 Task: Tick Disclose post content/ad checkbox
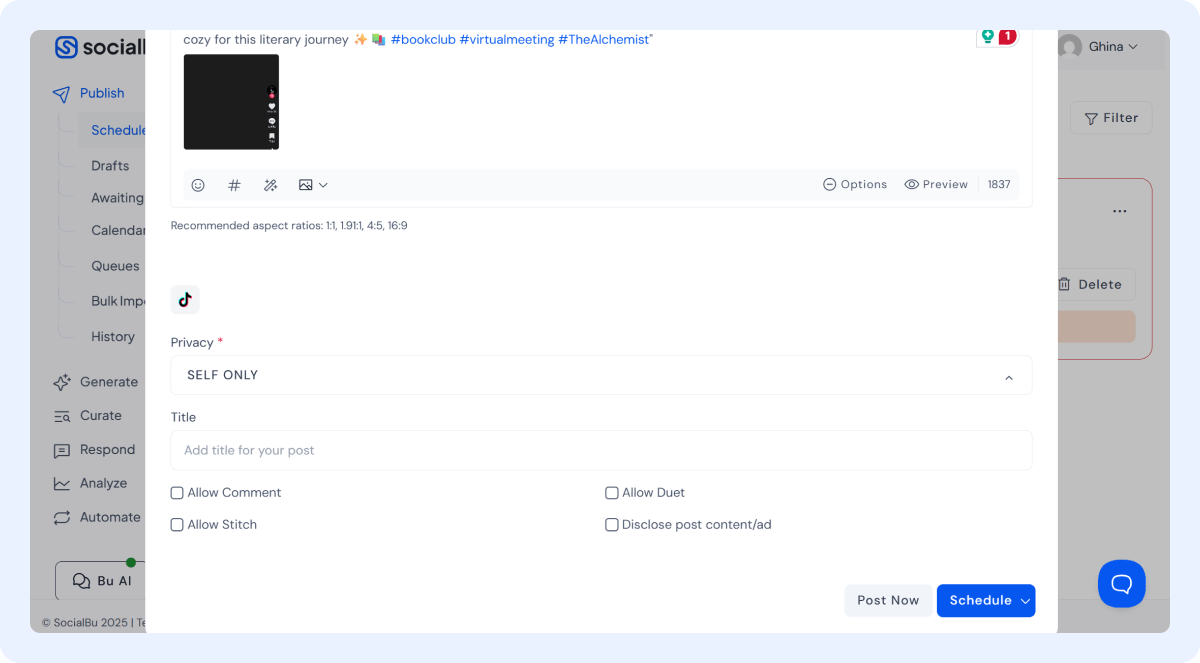[612, 525]
